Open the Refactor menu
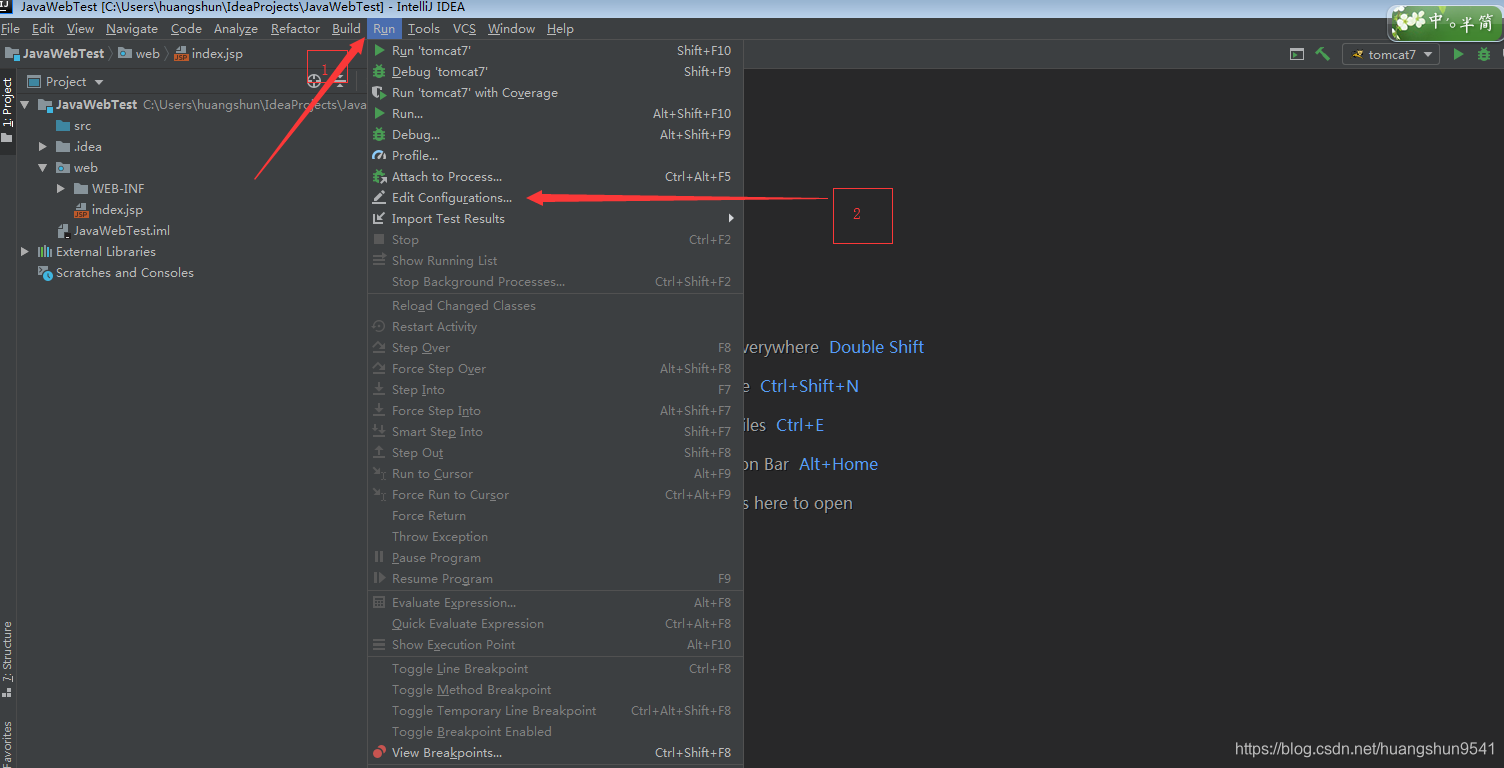 click(295, 28)
